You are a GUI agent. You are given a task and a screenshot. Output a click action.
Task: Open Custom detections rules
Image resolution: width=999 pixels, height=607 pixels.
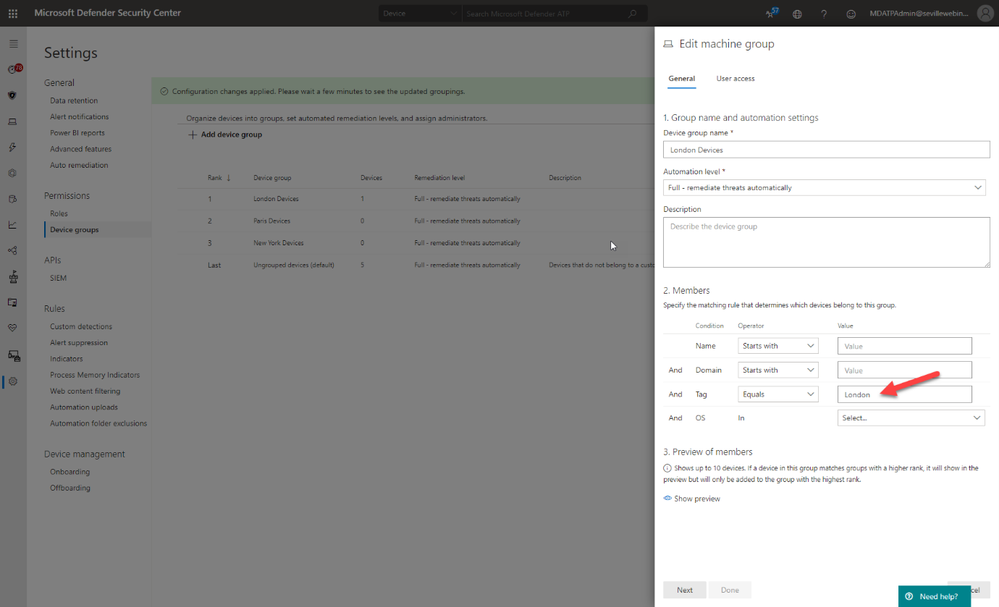pyautogui.click(x=81, y=326)
